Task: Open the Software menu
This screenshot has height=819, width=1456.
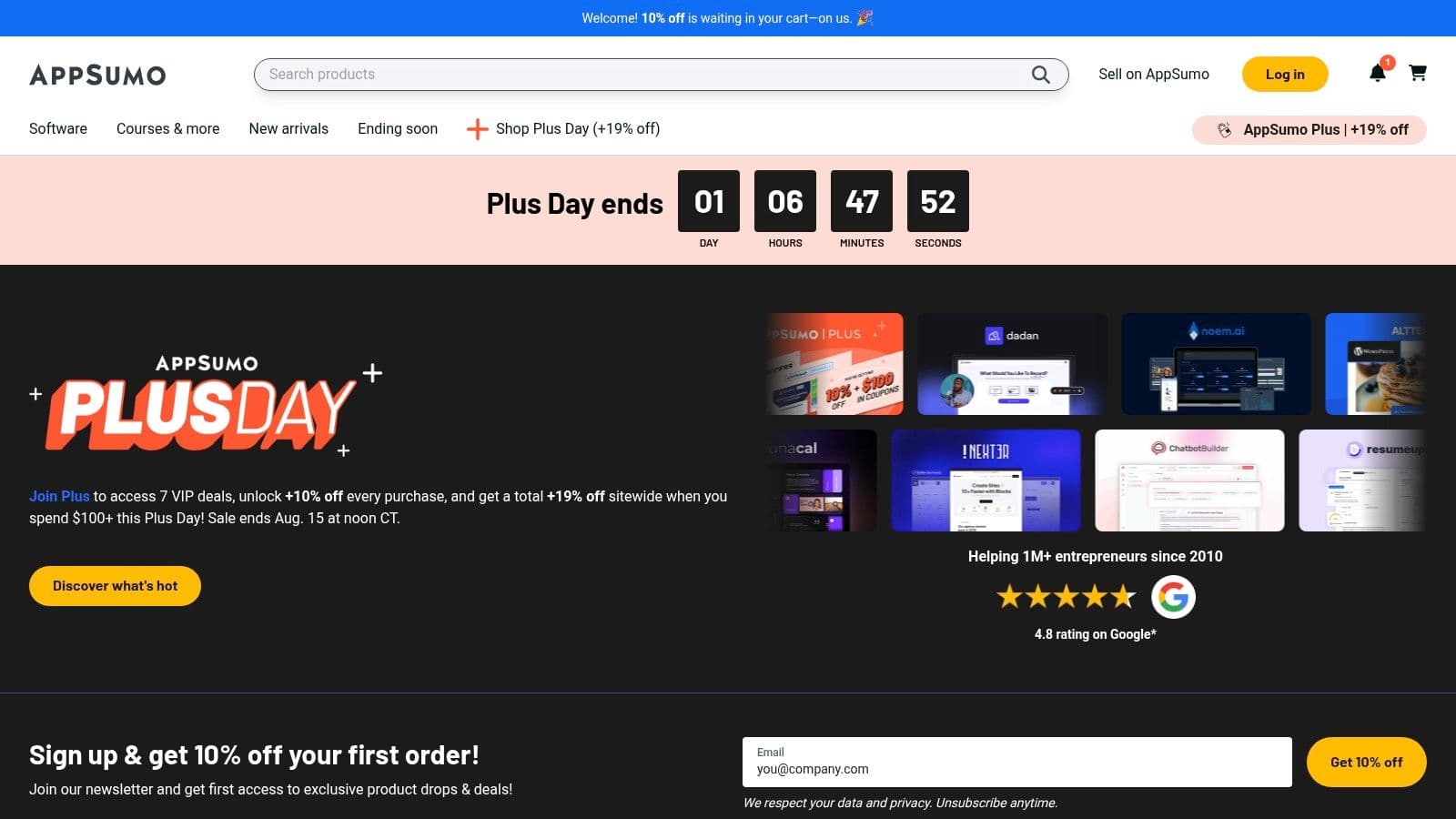Action: click(x=58, y=128)
